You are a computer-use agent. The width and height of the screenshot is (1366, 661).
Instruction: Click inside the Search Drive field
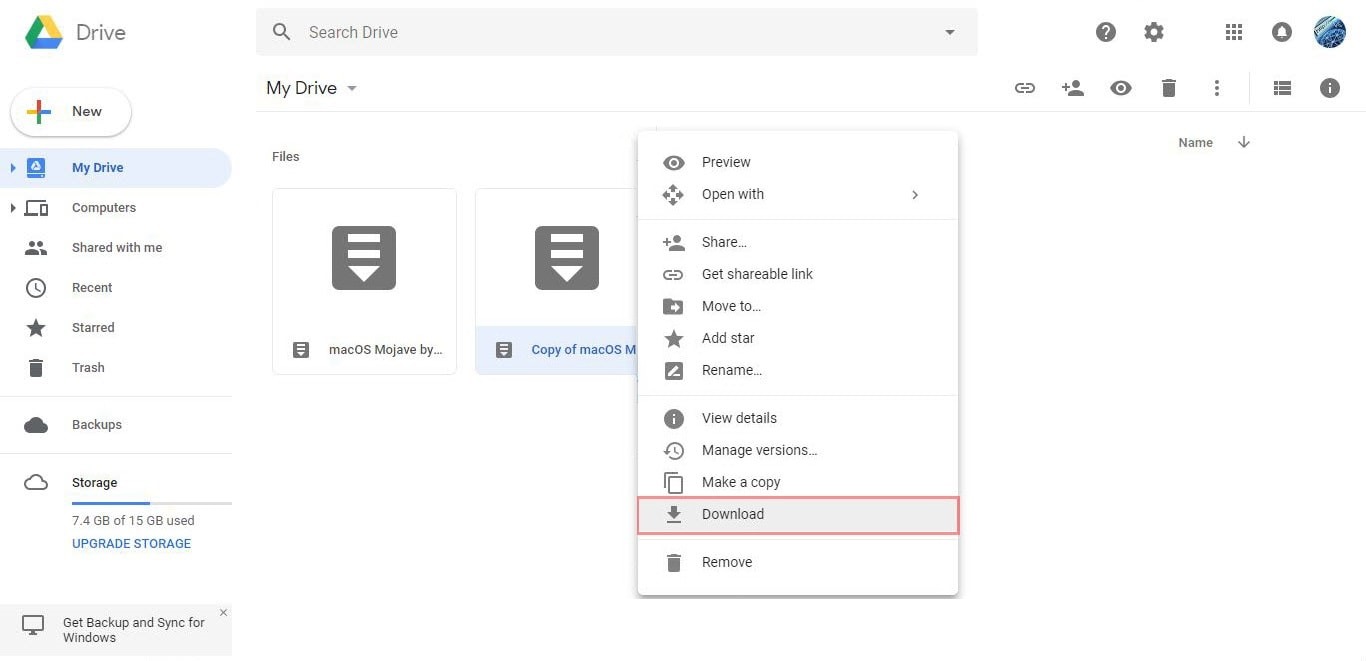click(x=600, y=32)
